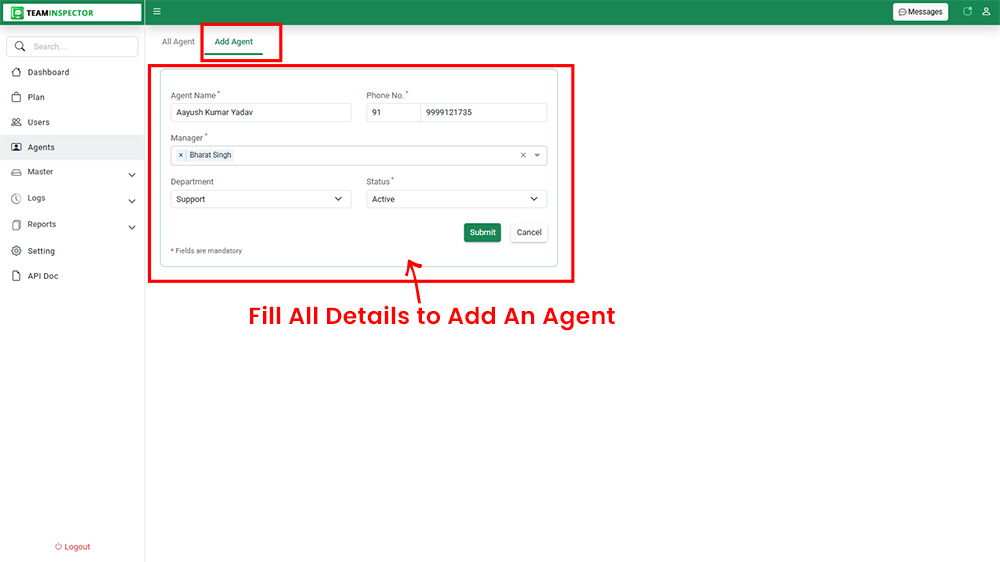Image resolution: width=1000 pixels, height=562 pixels.
Task: Open the Status dropdown
Action: tap(456, 199)
